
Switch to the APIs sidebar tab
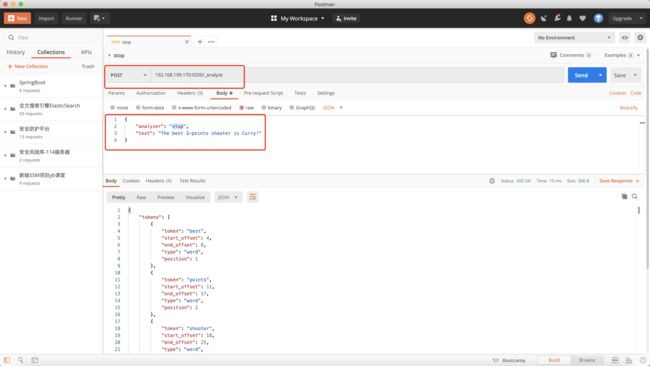tap(86, 52)
